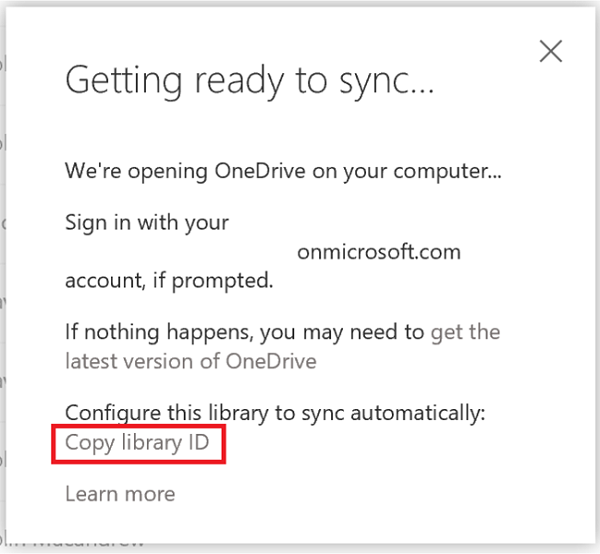Click the "account, if prompted." text
This screenshot has height=554, width=600.
[169, 281]
